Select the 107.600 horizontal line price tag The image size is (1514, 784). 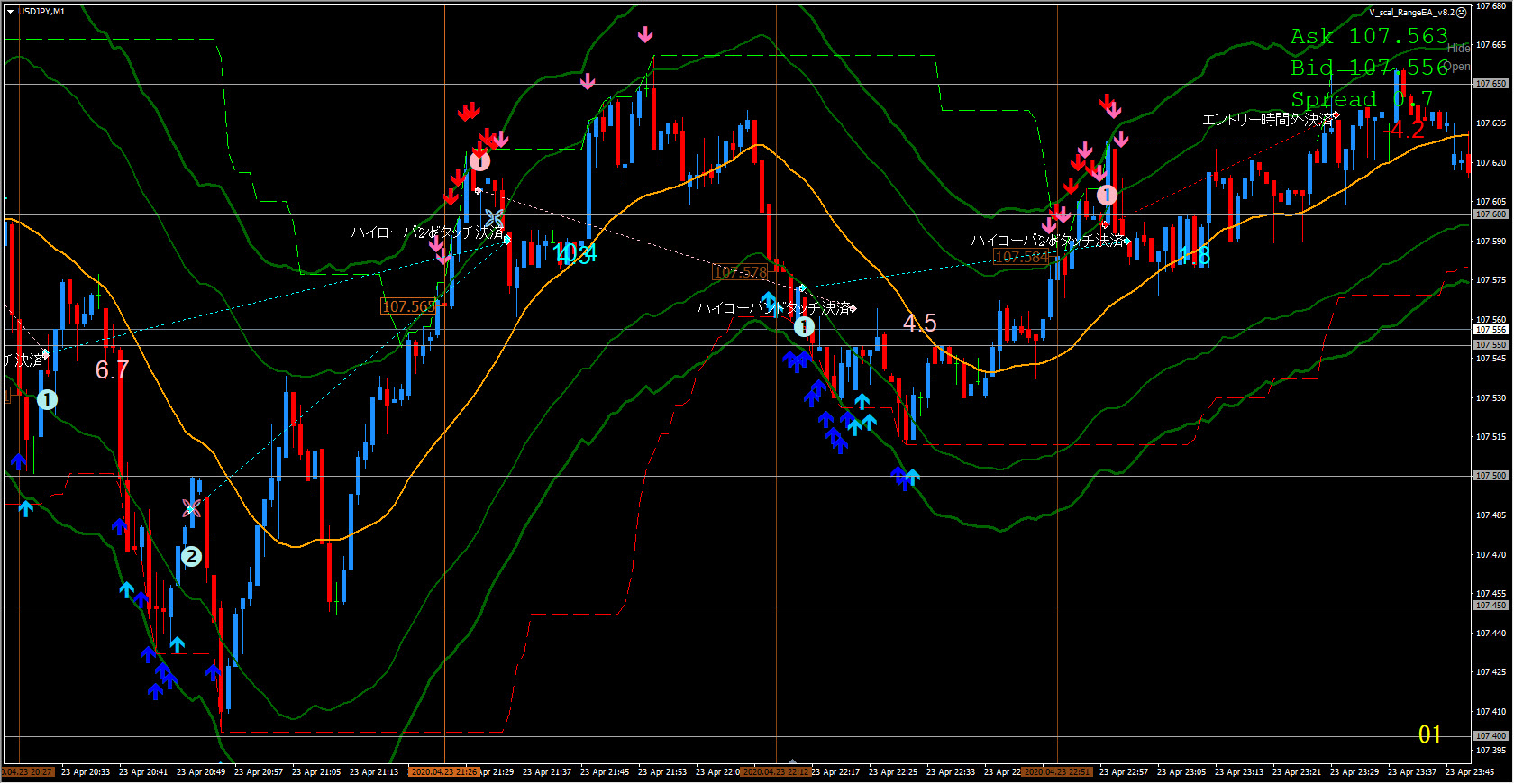[x=1491, y=214]
